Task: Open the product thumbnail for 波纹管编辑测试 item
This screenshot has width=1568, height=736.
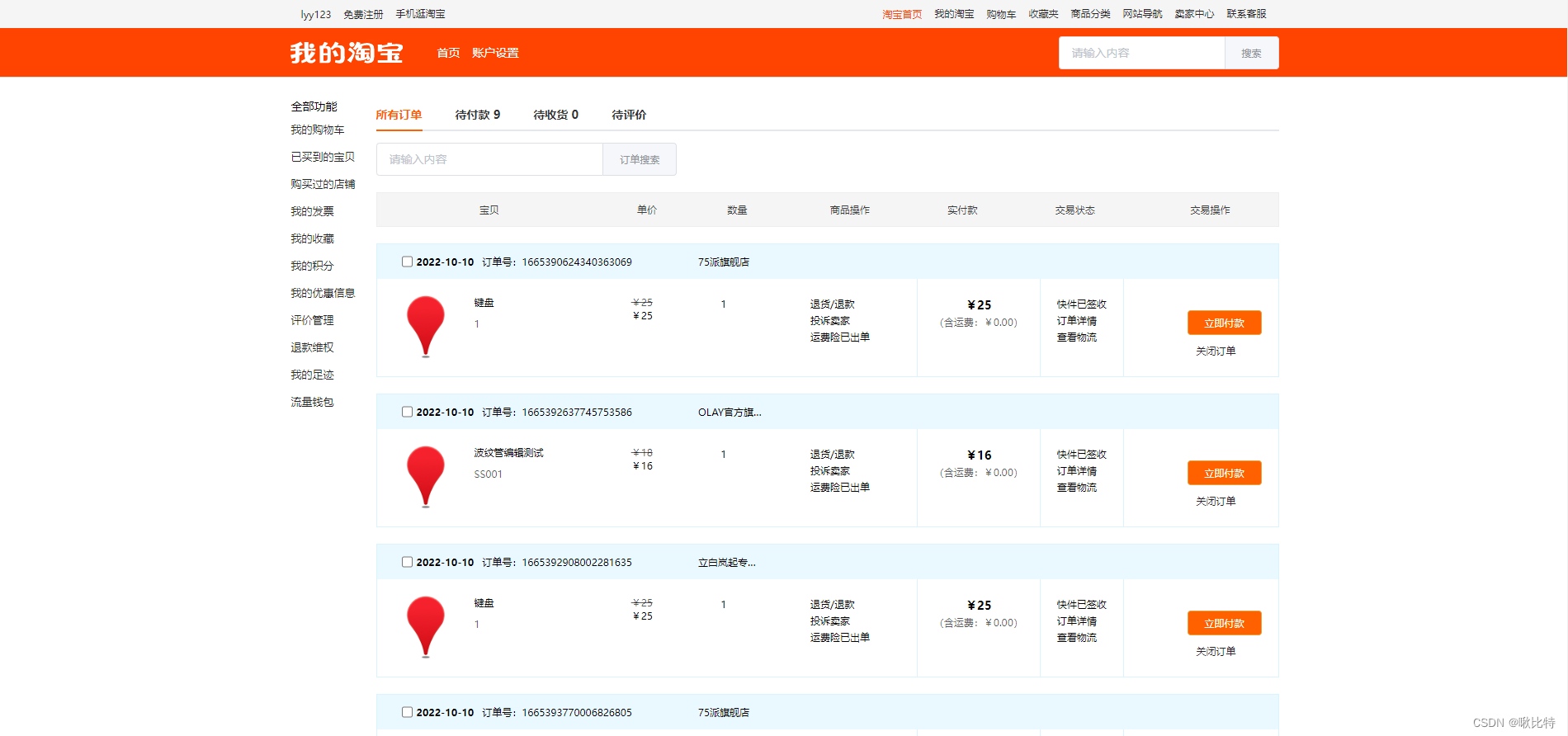Action: click(426, 477)
